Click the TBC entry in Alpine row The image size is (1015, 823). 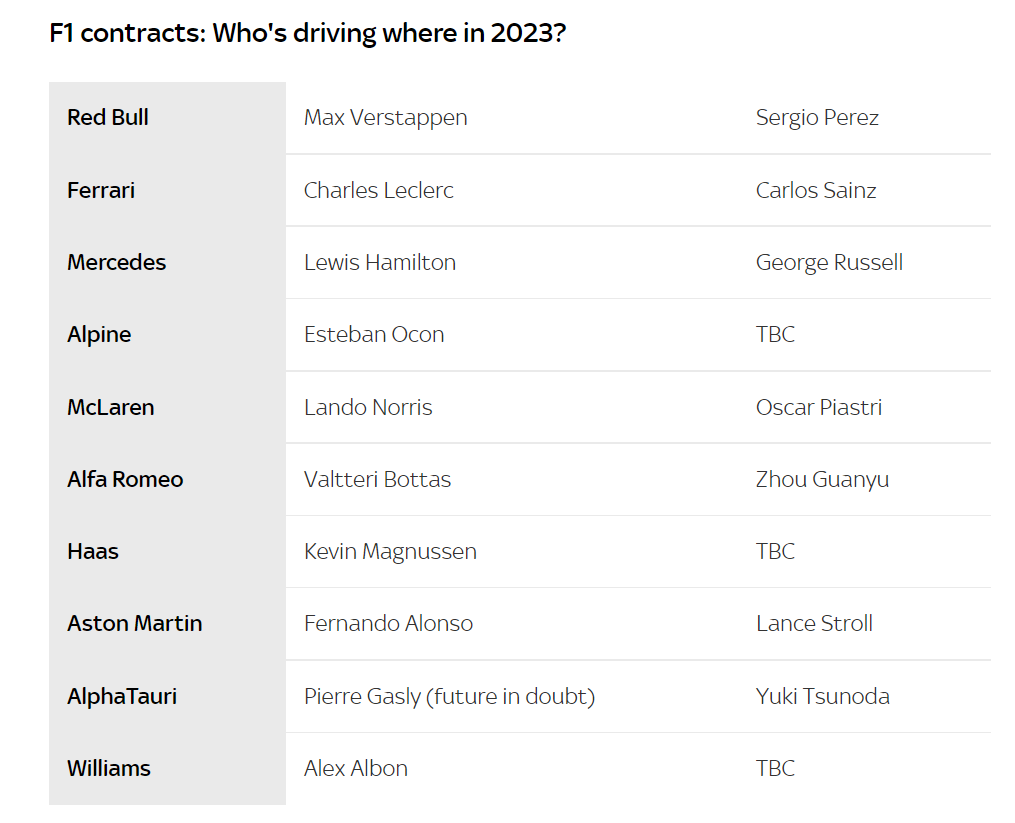(x=775, y=335)
